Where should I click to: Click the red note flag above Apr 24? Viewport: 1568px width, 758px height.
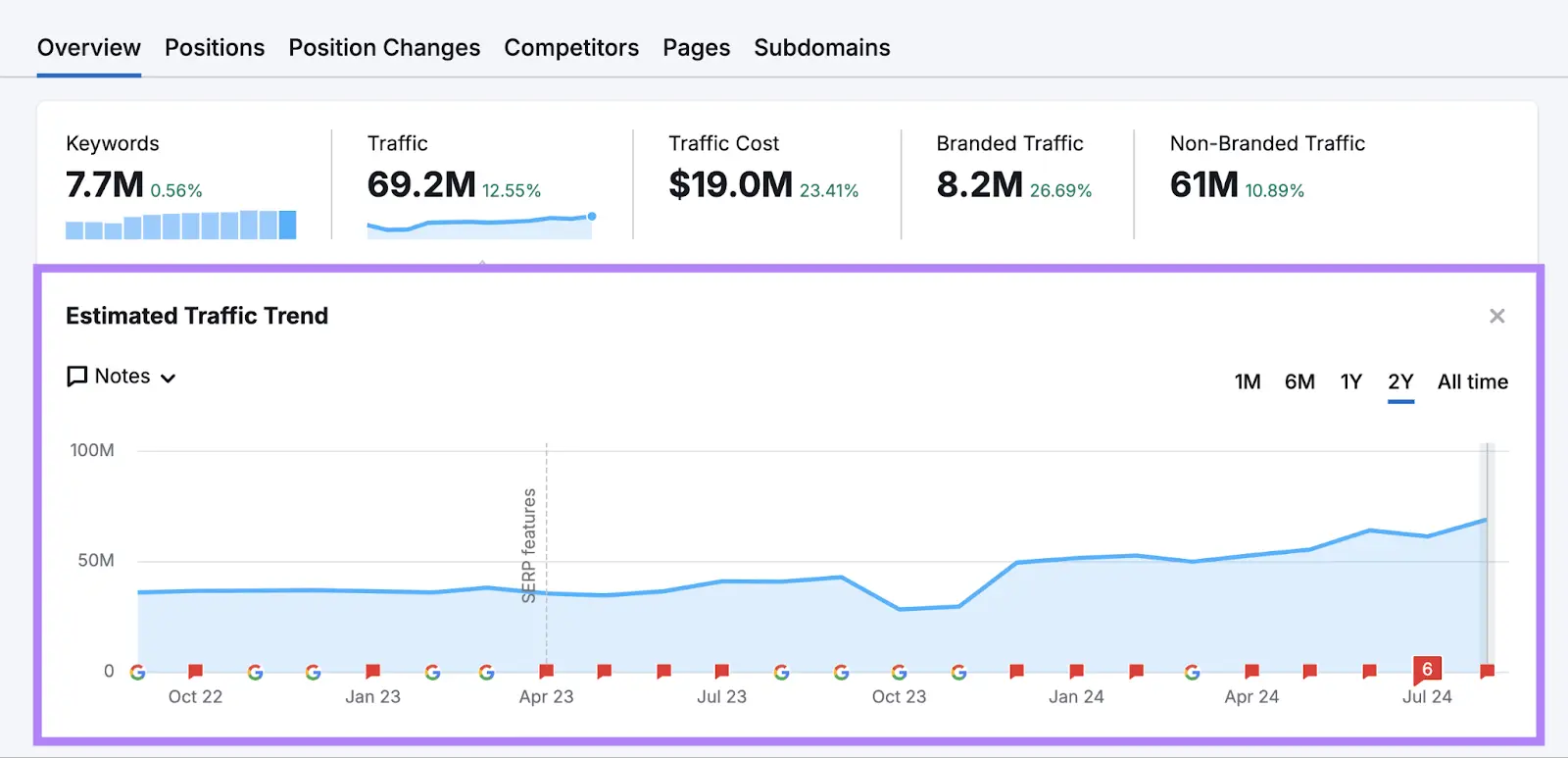click(x=1251, y=672)
